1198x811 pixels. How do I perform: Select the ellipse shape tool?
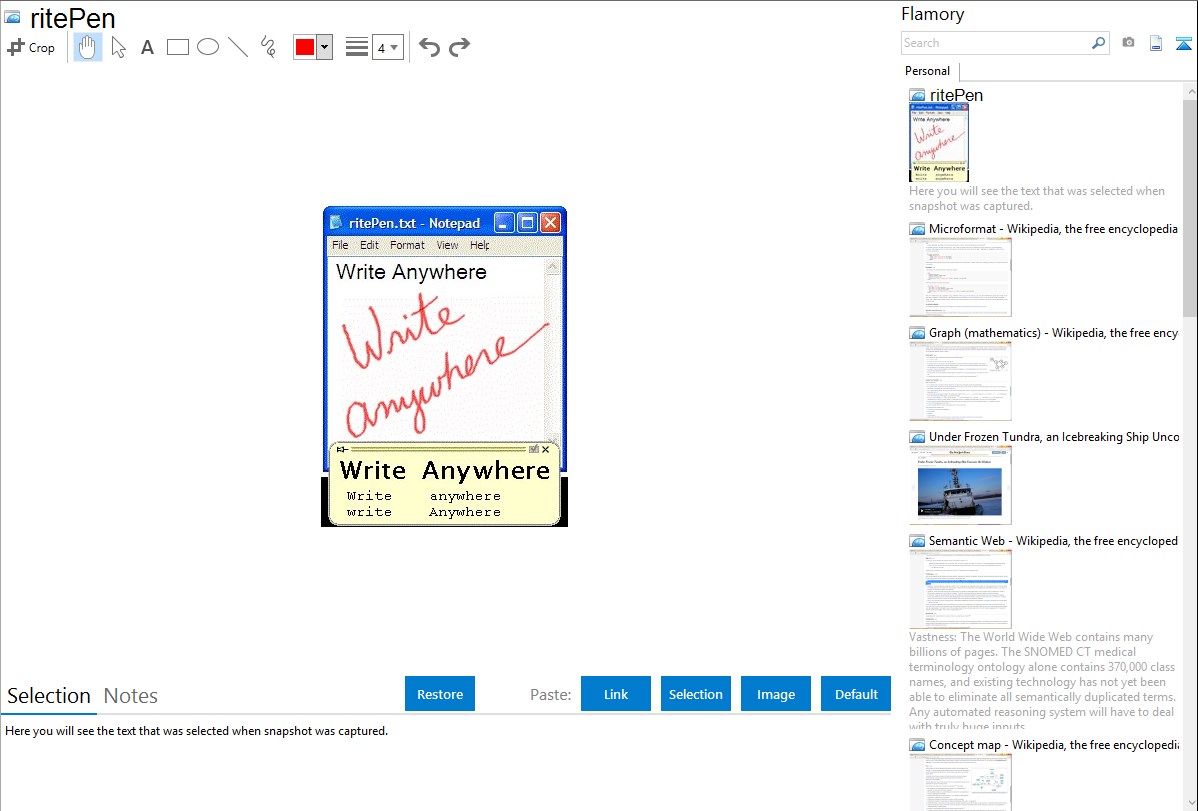[208, 47]
